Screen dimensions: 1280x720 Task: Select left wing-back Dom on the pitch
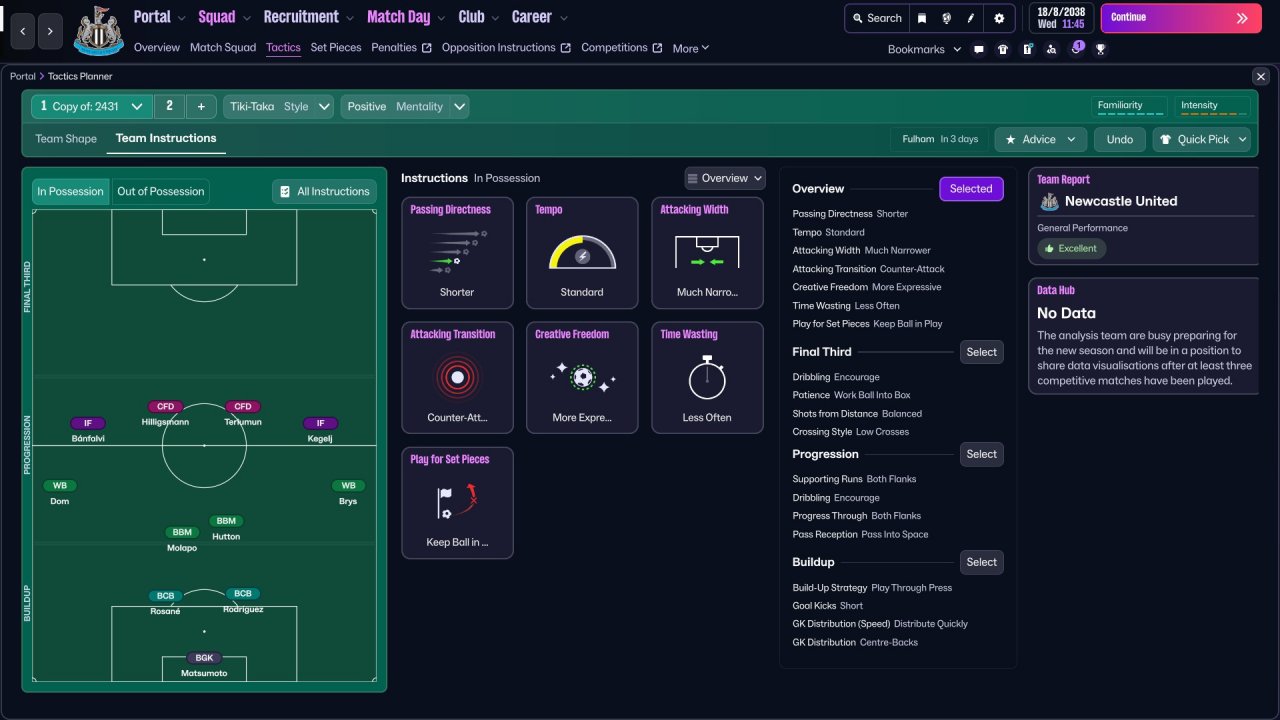tap(60, 493)
